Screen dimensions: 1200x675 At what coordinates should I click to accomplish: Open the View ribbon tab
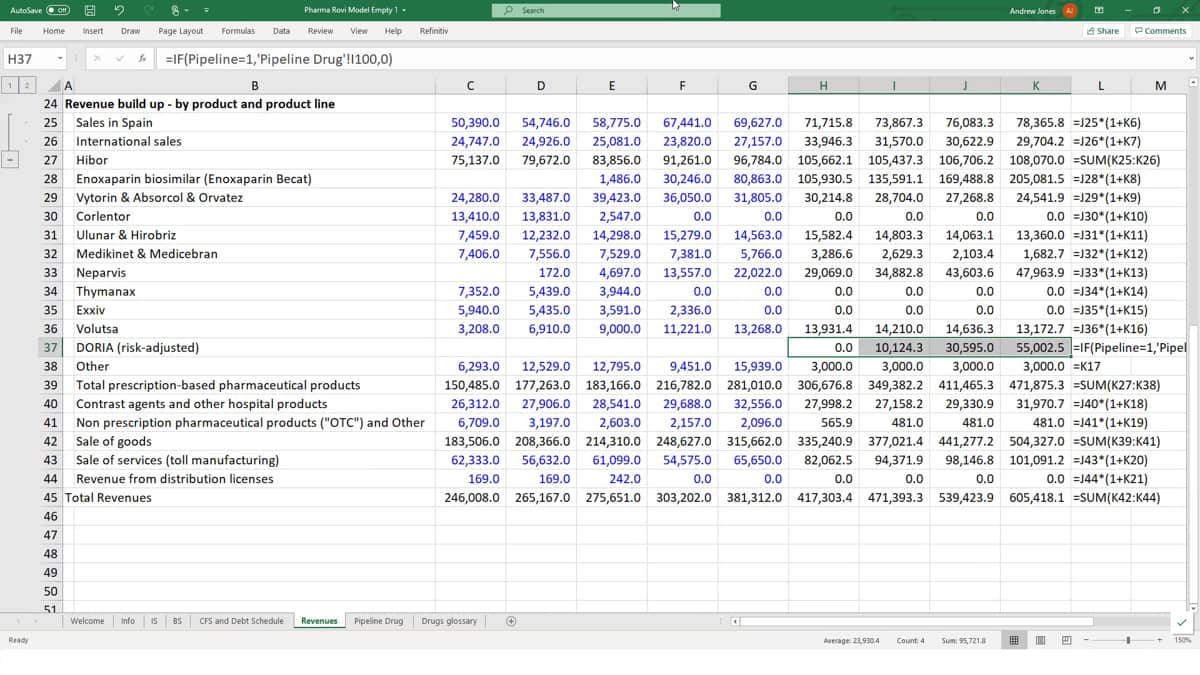[359, 31]
